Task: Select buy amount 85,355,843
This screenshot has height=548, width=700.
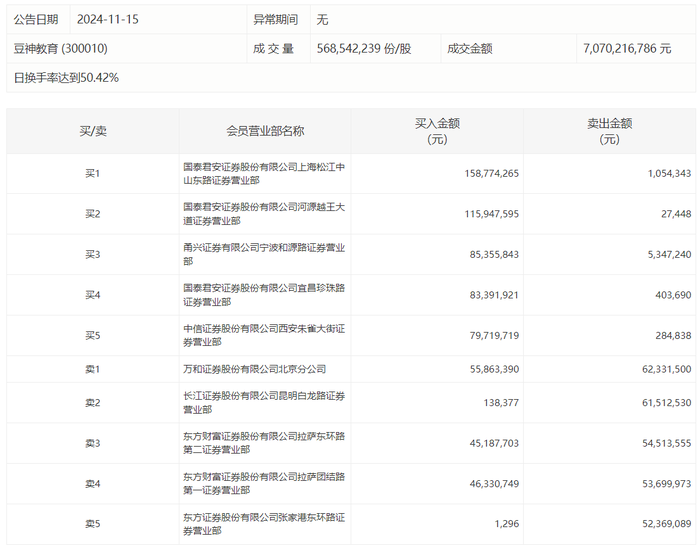Action: point(494,254)
